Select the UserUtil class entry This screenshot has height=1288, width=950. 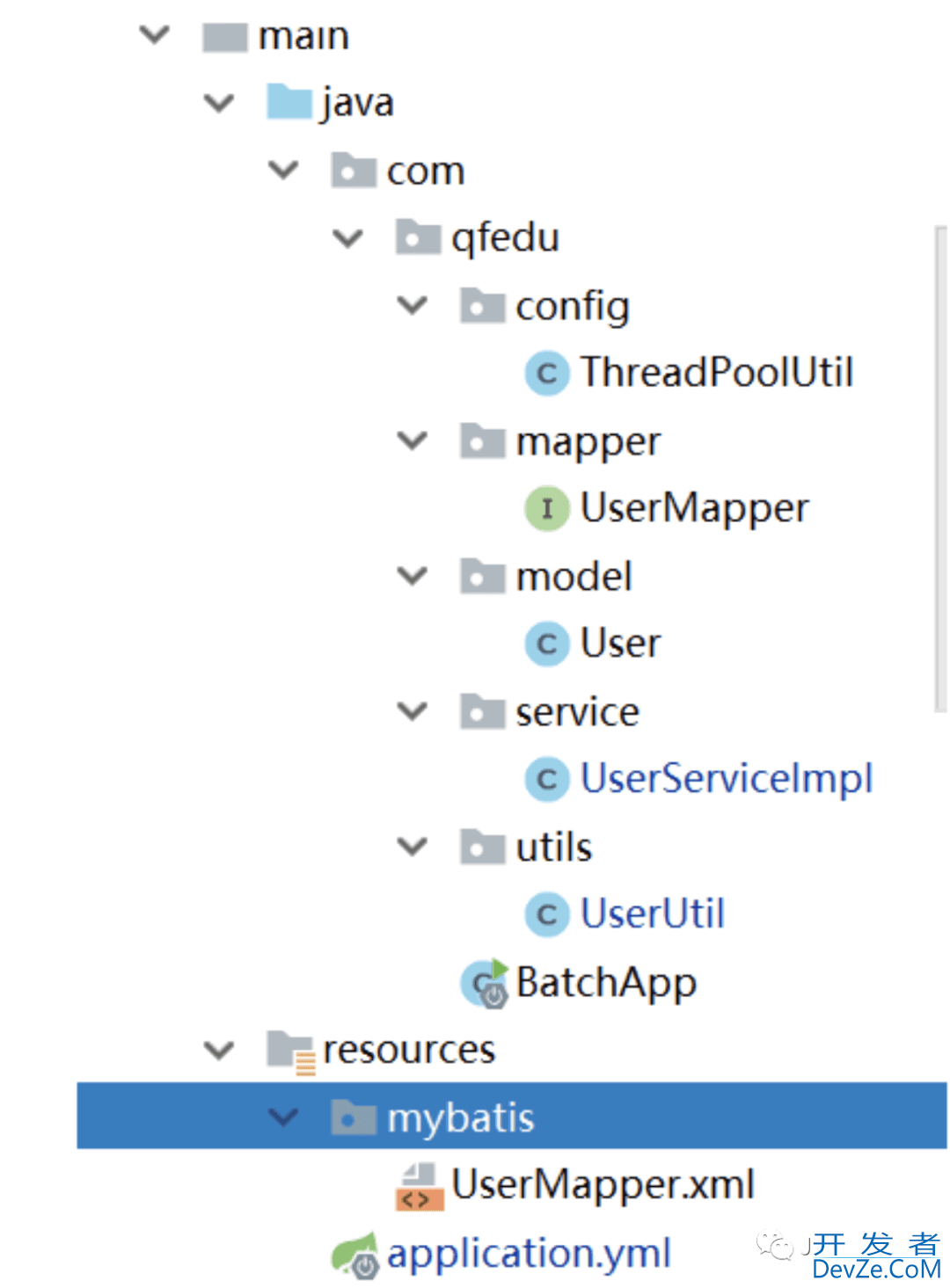[652, 914]
